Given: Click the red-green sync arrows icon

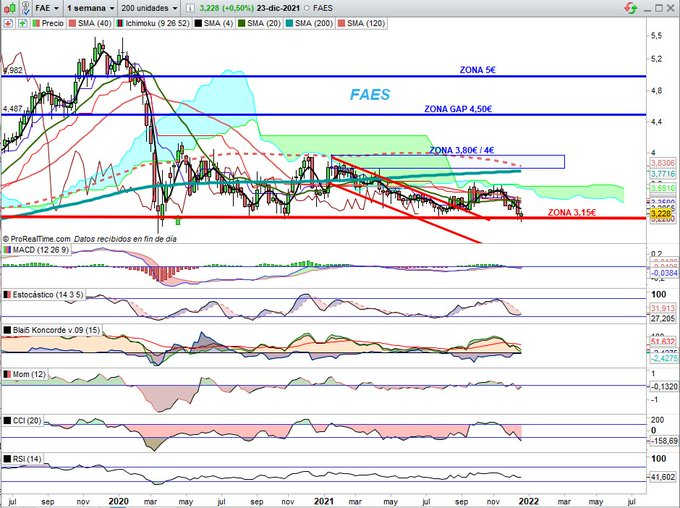Looking at the screenshot, I should tap(630, 8).
